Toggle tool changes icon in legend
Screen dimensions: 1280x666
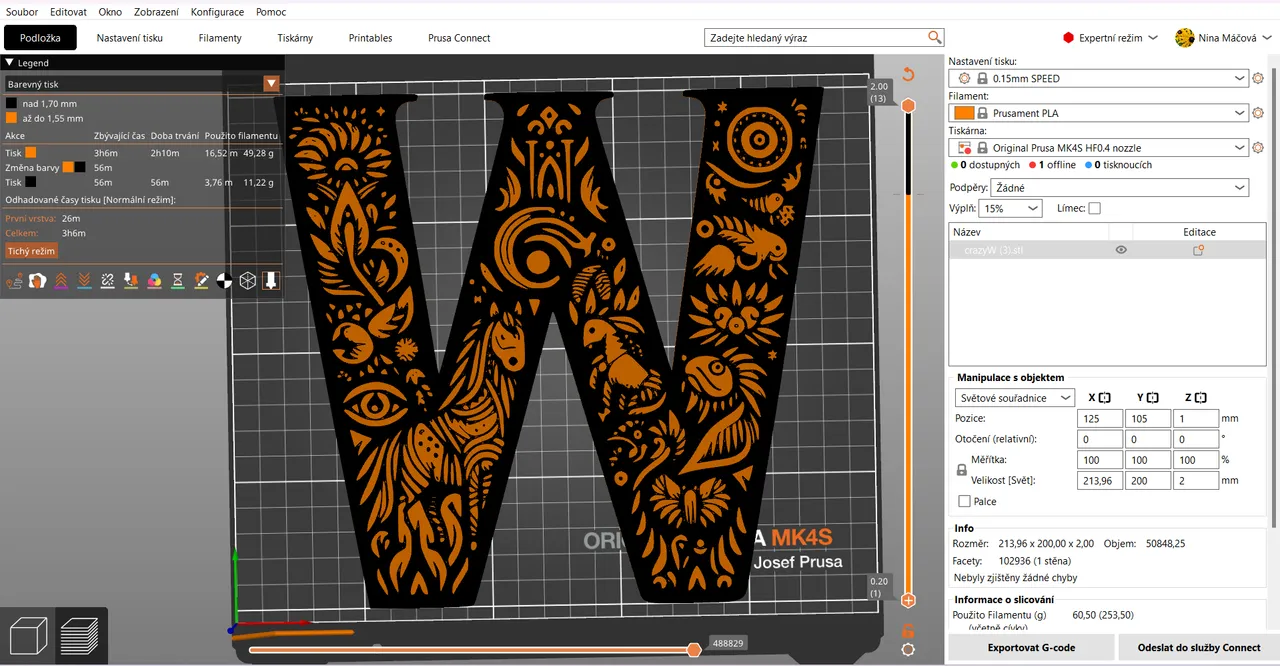coord(131,281)
